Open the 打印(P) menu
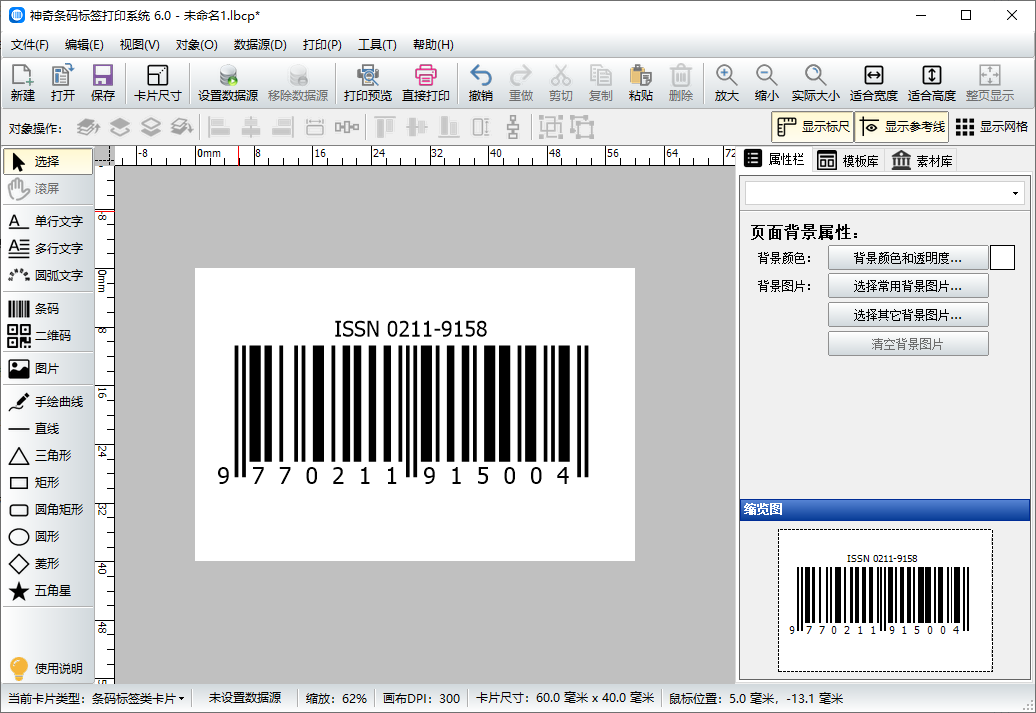 tap(322, 45)
